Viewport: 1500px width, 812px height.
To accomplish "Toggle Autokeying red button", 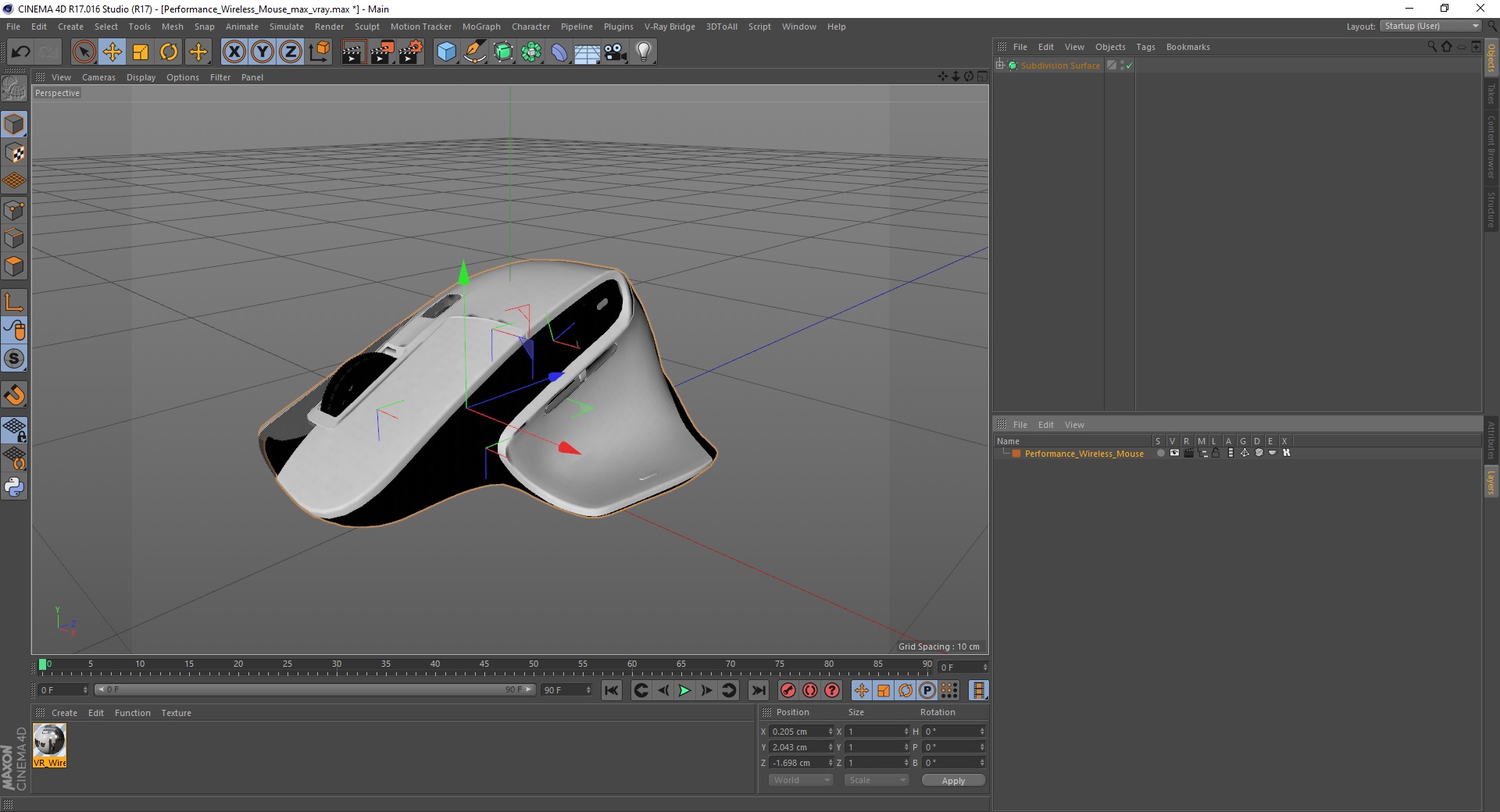I will (810, 690).
